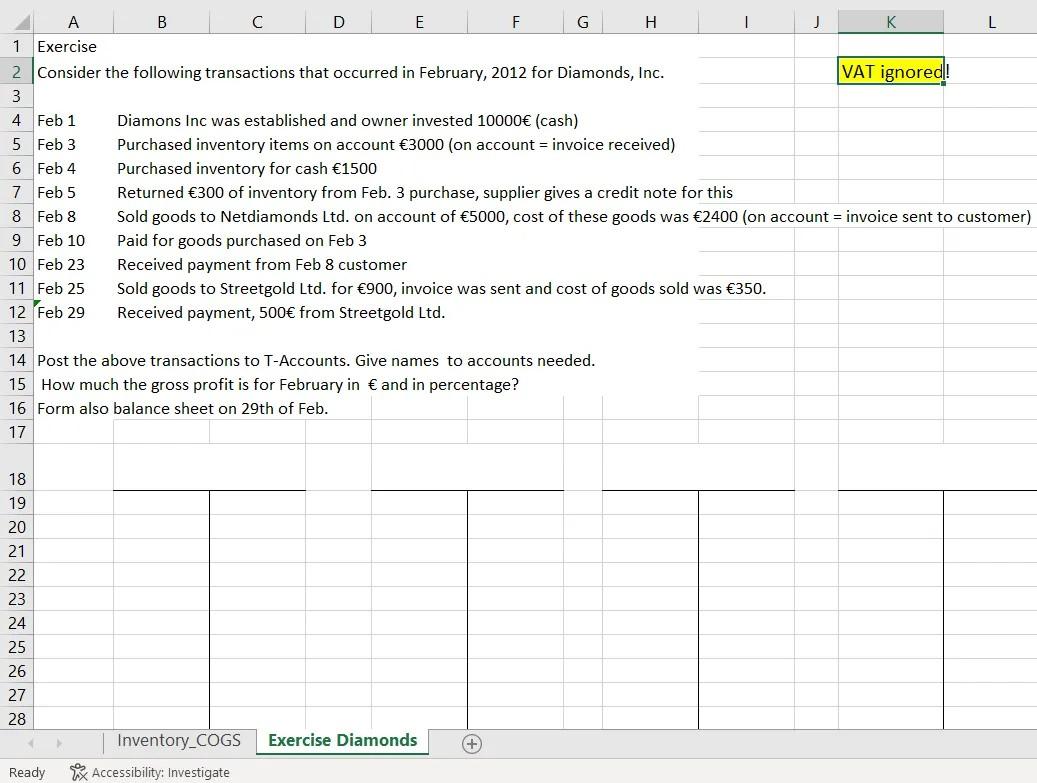The image size is (1037, 783).
Task: Select row 3 header
Action: click(x=17, y=96)
